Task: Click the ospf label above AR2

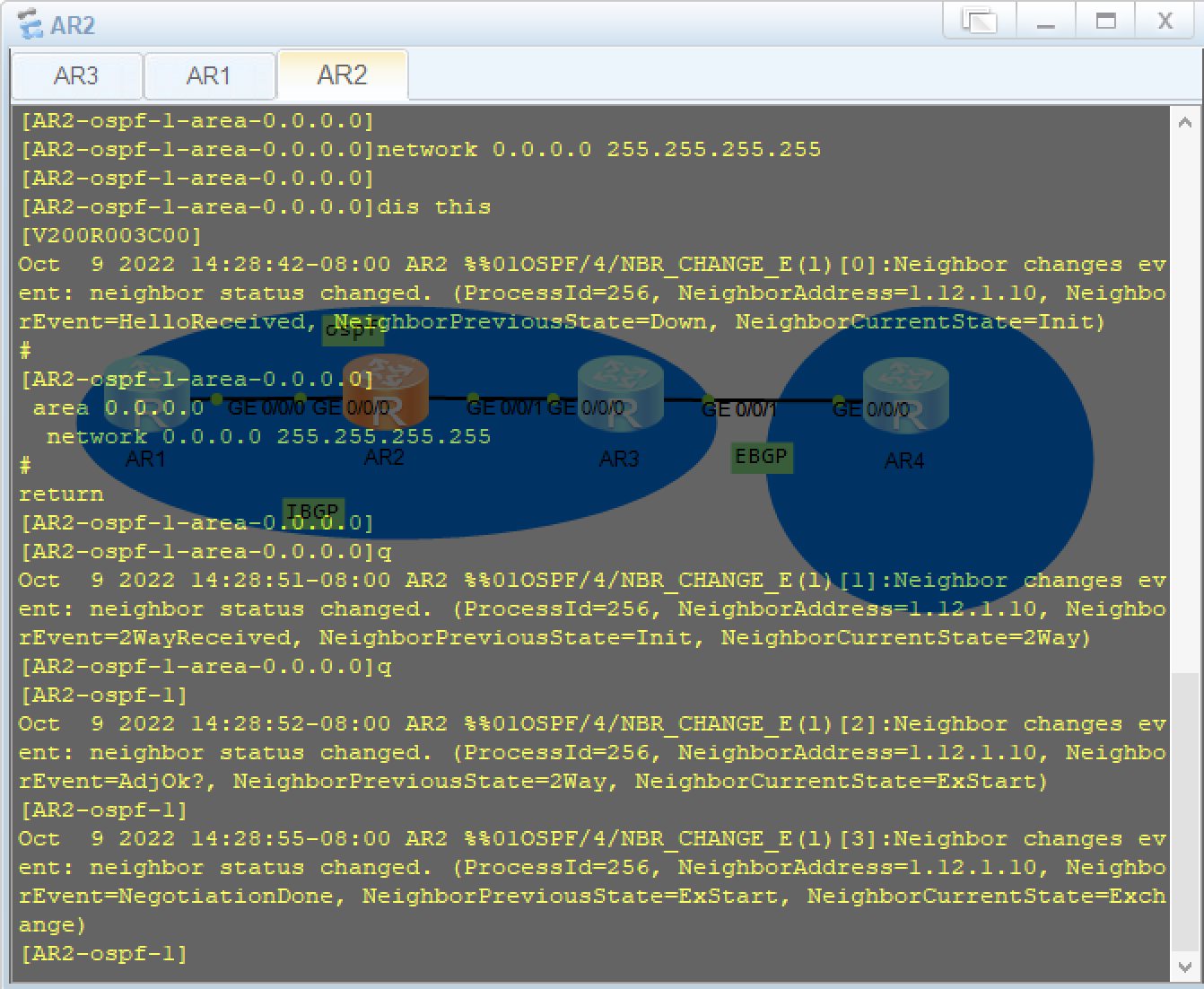Action: (x=353, y=329)
